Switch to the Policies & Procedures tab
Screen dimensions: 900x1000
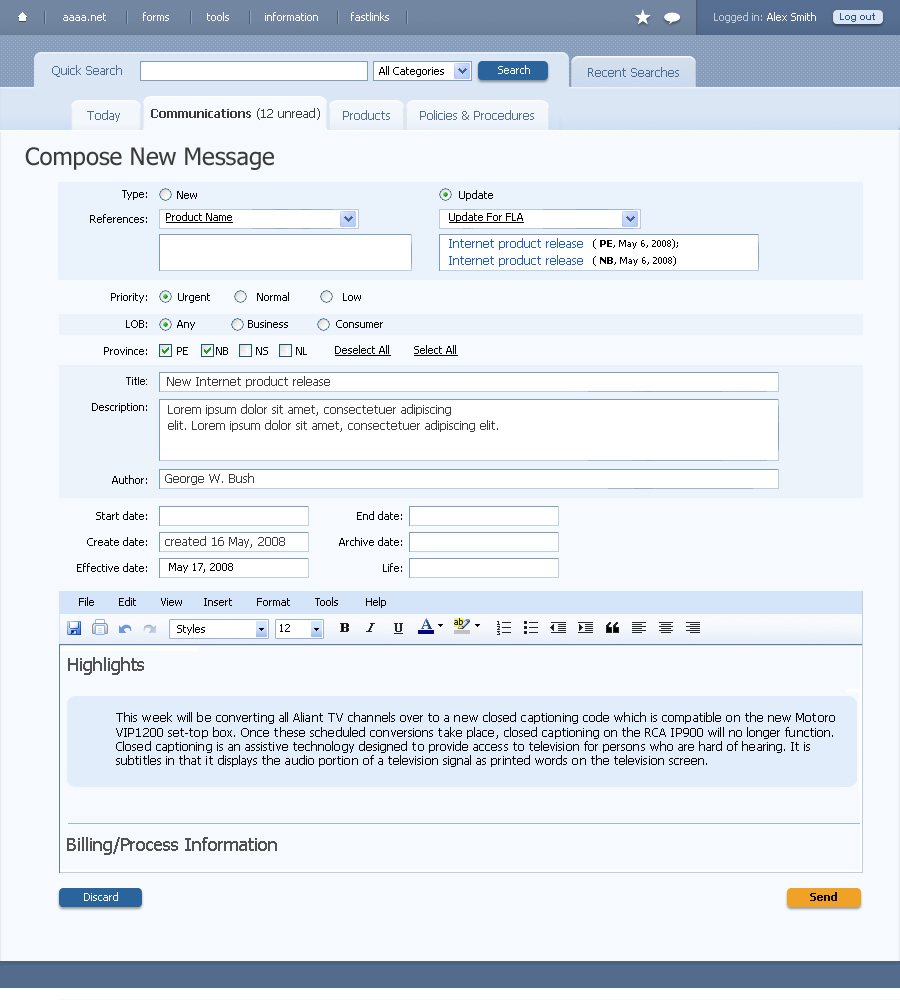(x=476, y=115)
